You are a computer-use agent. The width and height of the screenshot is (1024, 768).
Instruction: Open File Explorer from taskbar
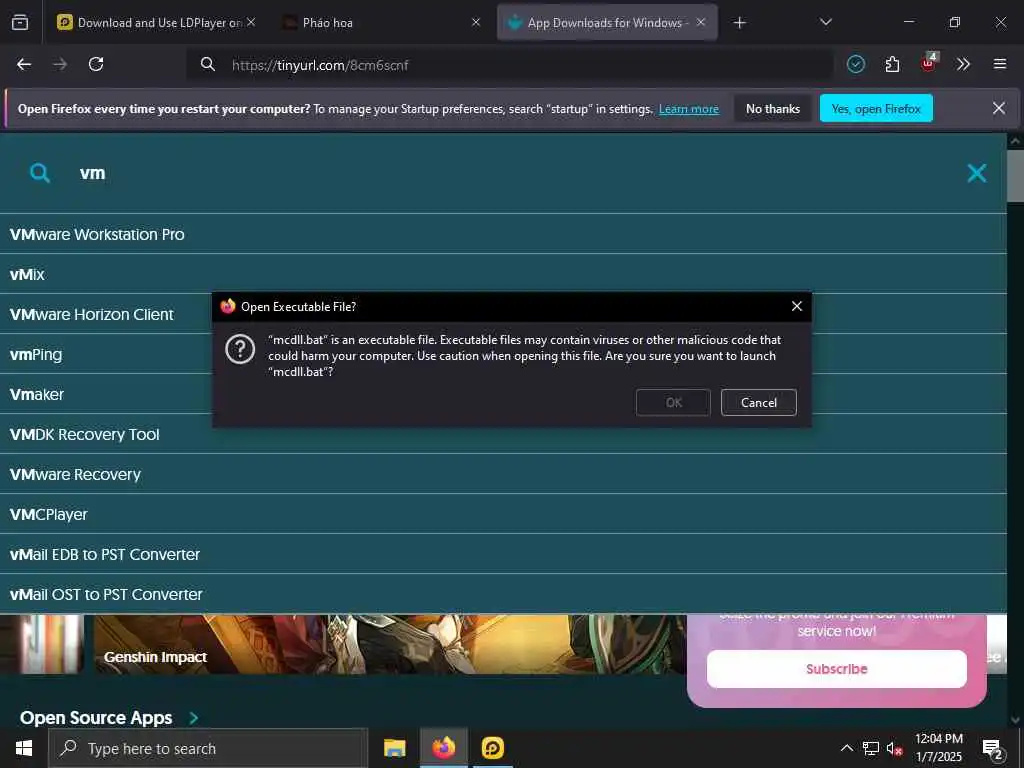pos(394,748)
